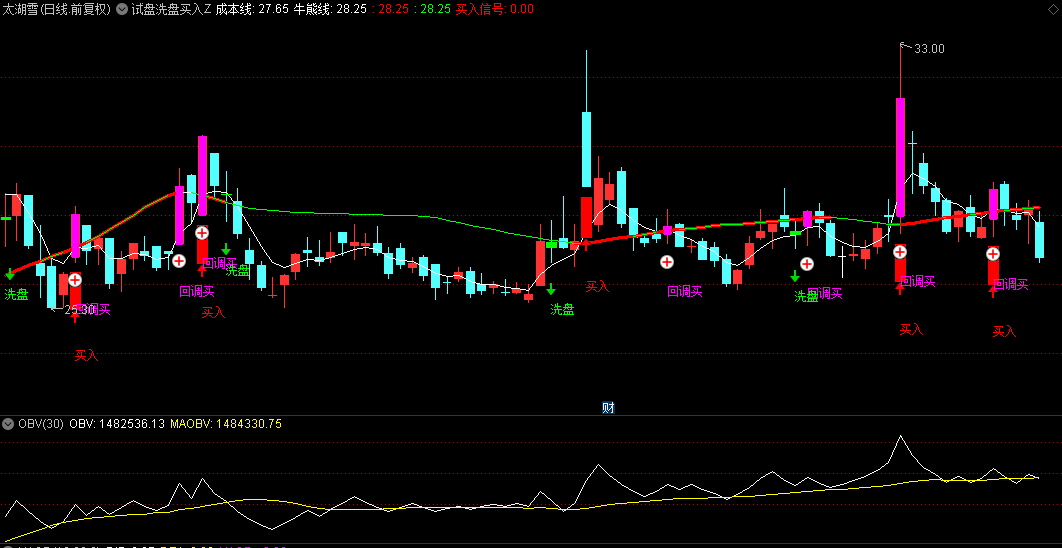Open the dropdown arrow beside 试盘洗盘买入Z
Viewport: 1062px width, 548px height.
click(x=121, y=9)
